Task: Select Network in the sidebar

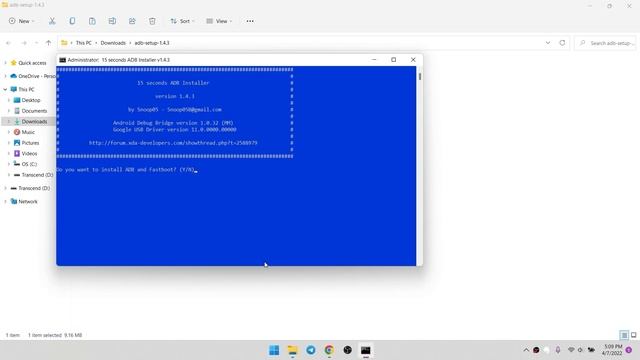Action: (x=24, y=202)
